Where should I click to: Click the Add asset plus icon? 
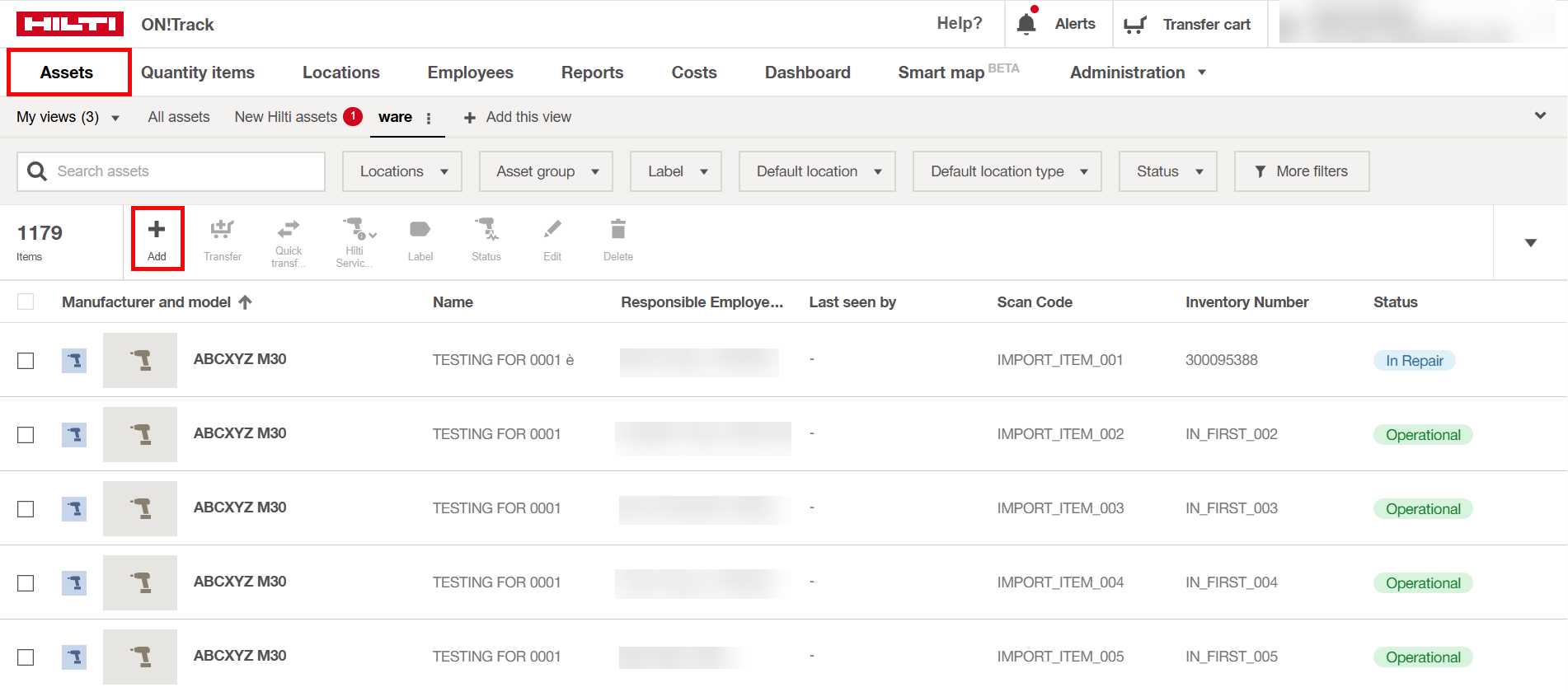(x=157, y=230)
